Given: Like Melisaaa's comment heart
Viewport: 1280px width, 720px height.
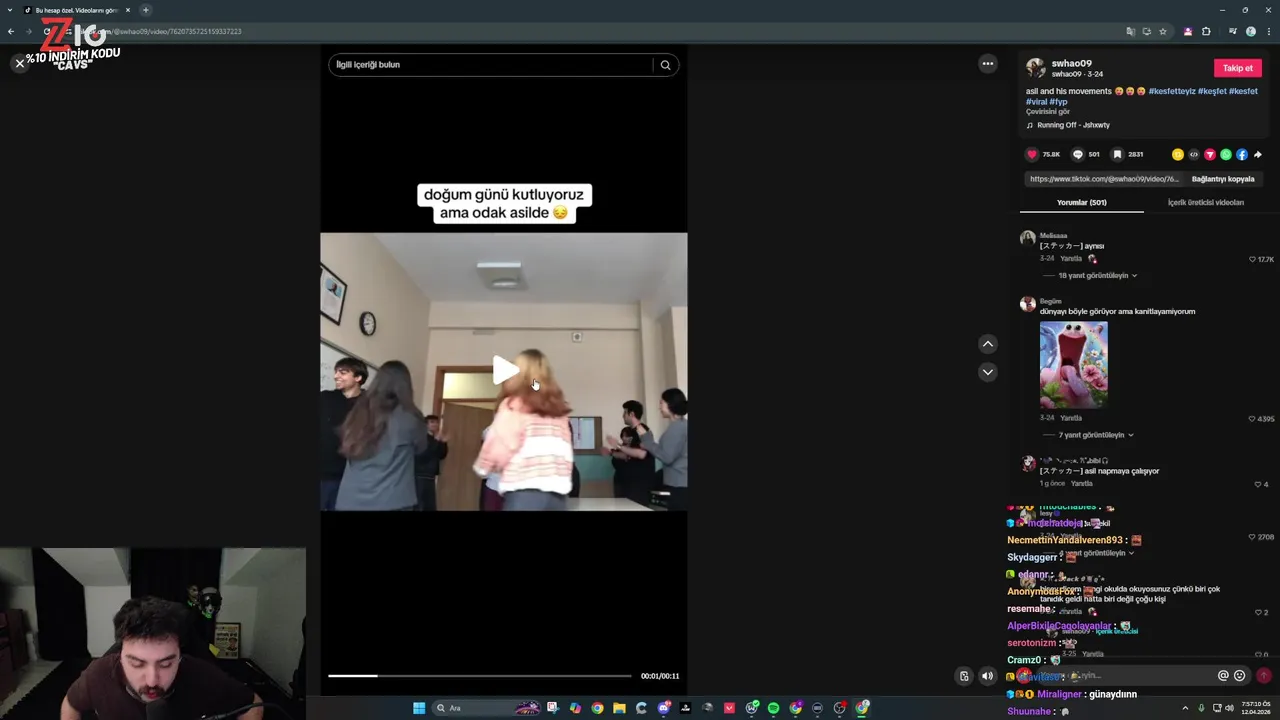Looking at the screenshot, I should [1252, 259].
